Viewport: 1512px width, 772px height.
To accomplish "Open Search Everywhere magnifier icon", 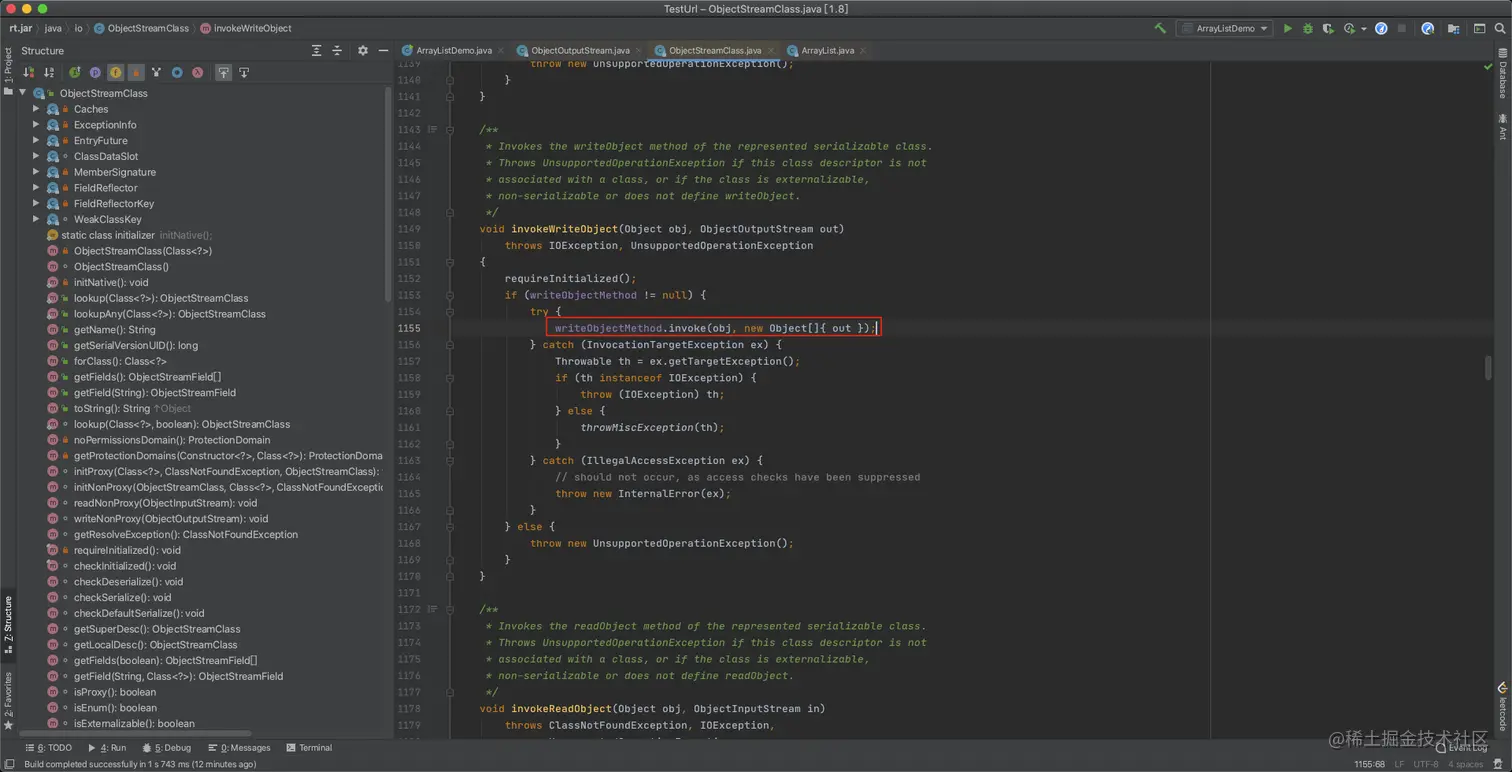I will (x=1501, y=29).
